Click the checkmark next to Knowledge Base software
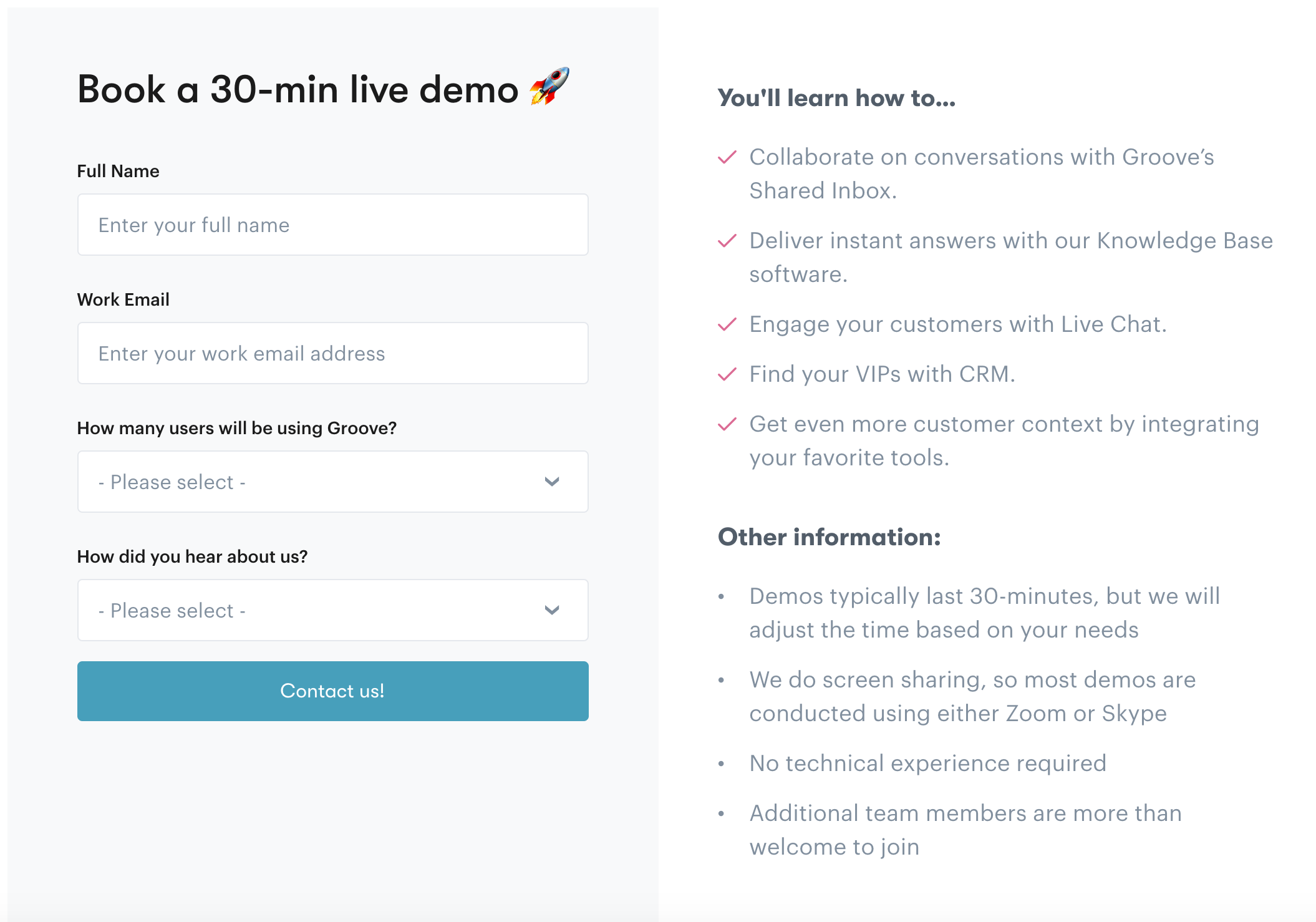The image size is (1316, 922). 727,240
